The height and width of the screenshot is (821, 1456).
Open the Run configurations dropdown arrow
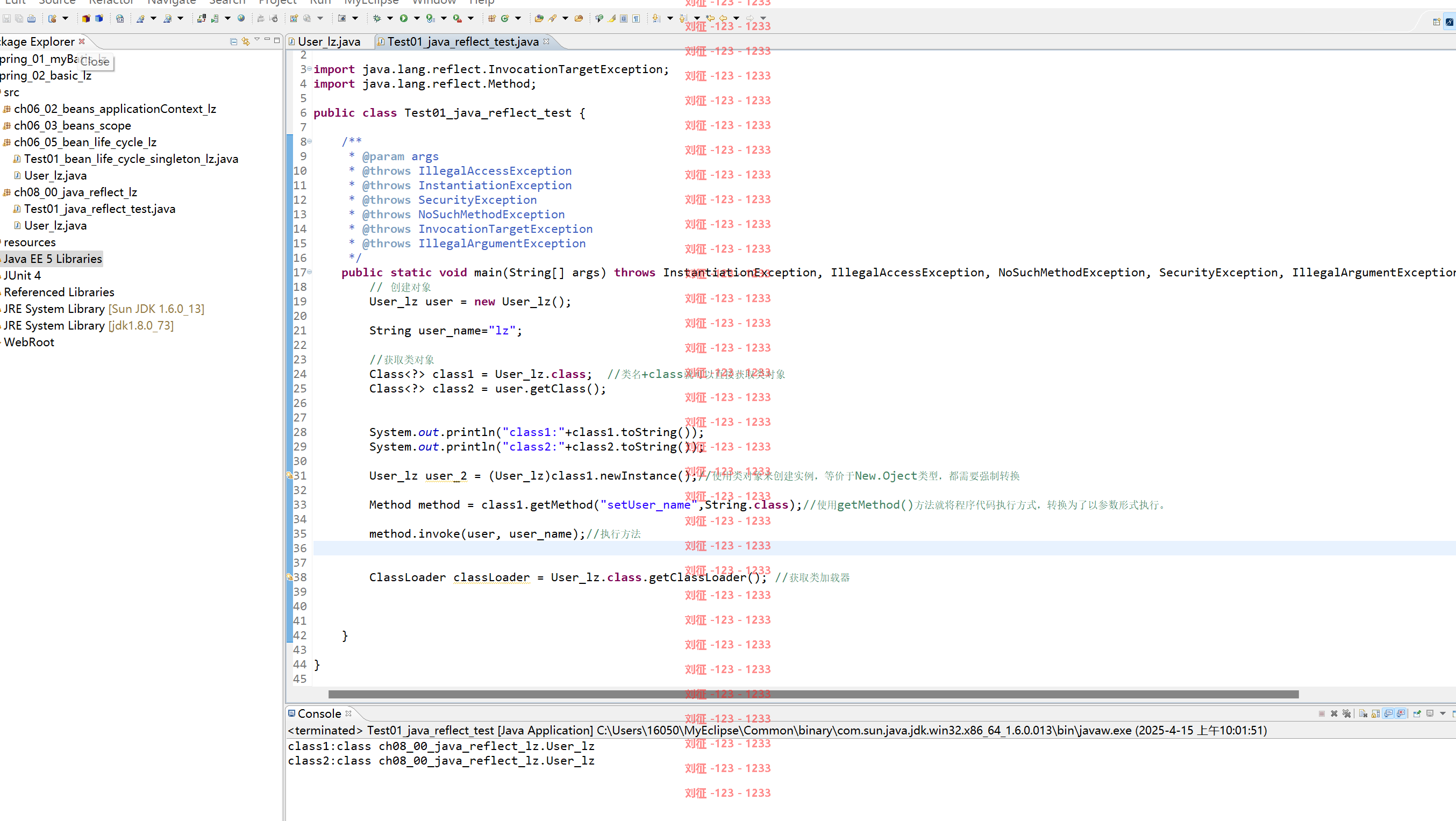[x=417, y=19]
